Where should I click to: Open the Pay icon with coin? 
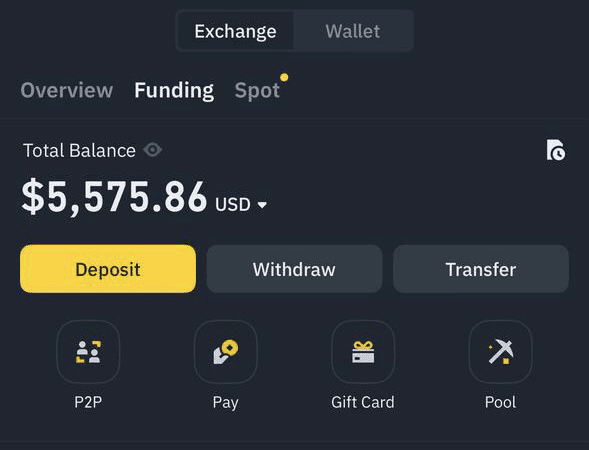226,352
